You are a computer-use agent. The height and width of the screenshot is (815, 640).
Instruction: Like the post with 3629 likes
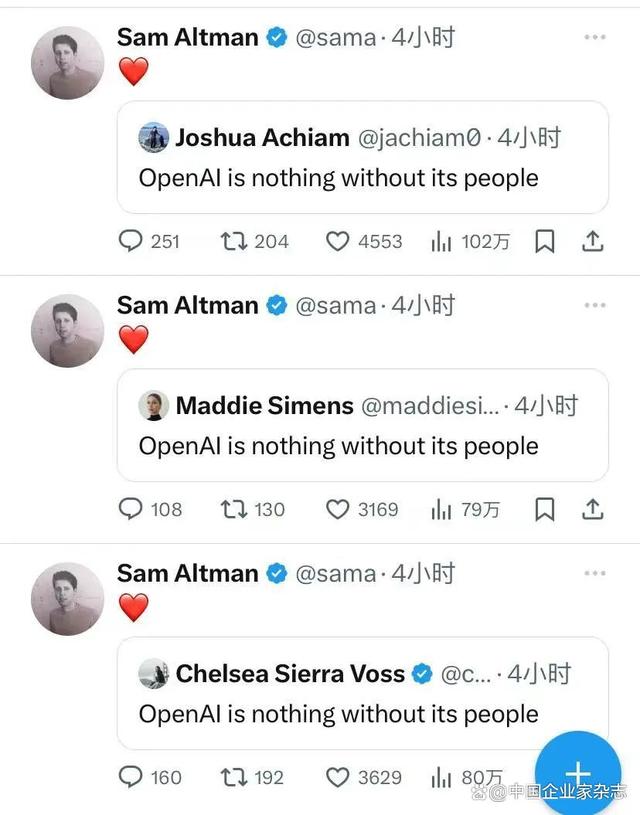338,777
